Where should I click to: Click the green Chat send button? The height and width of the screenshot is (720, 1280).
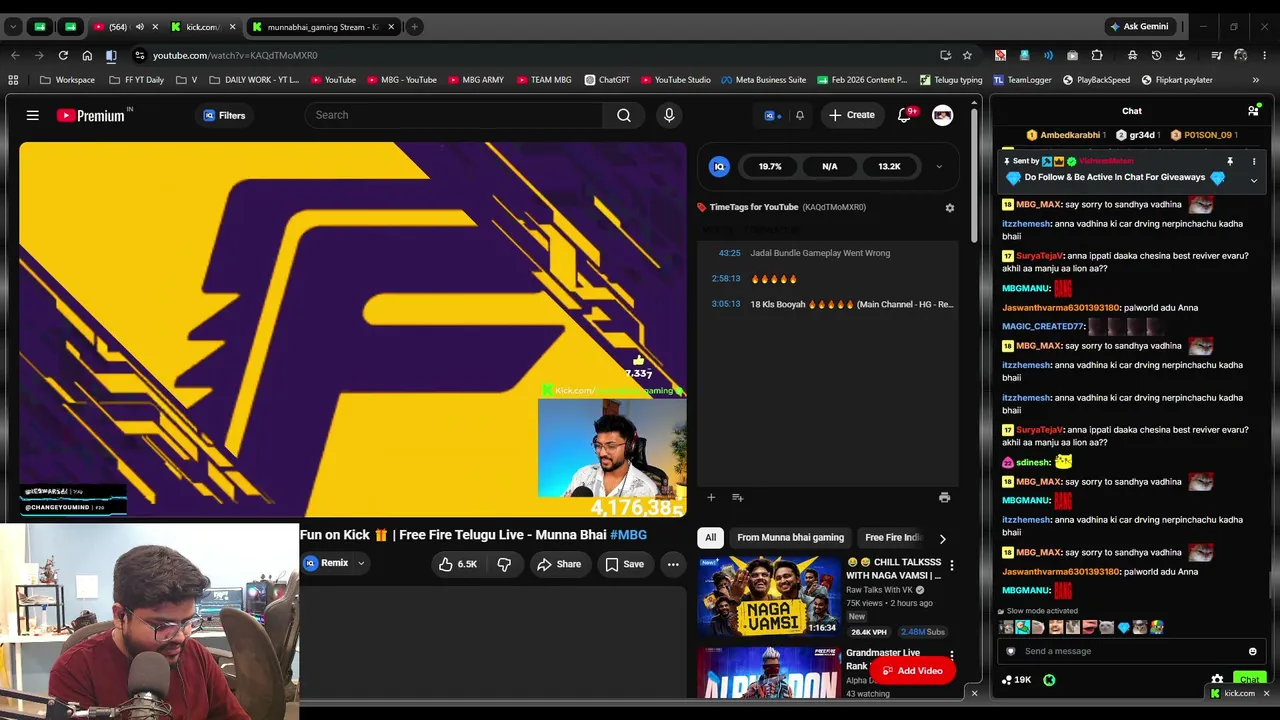(x=1249, y=680)
